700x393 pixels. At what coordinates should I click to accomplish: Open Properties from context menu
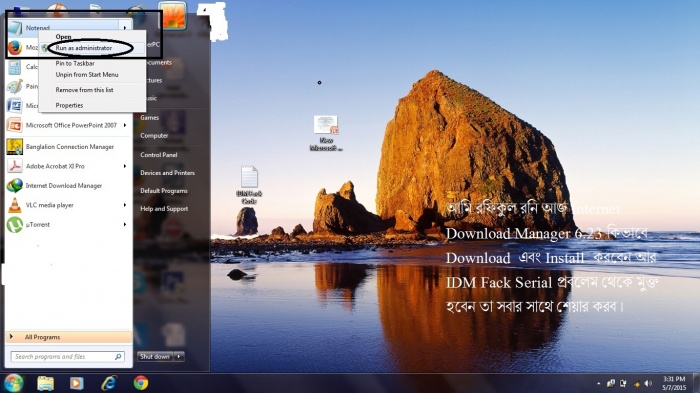pos(69,105)
